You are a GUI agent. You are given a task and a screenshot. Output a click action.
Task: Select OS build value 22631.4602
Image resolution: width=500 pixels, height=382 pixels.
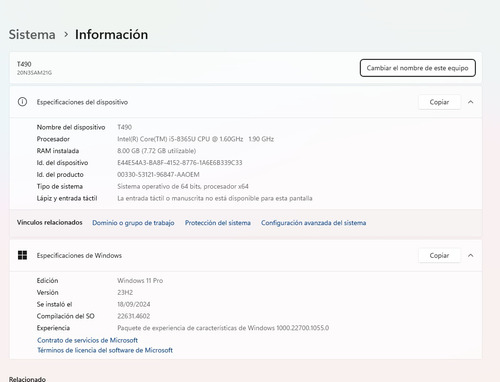point(134,316)
